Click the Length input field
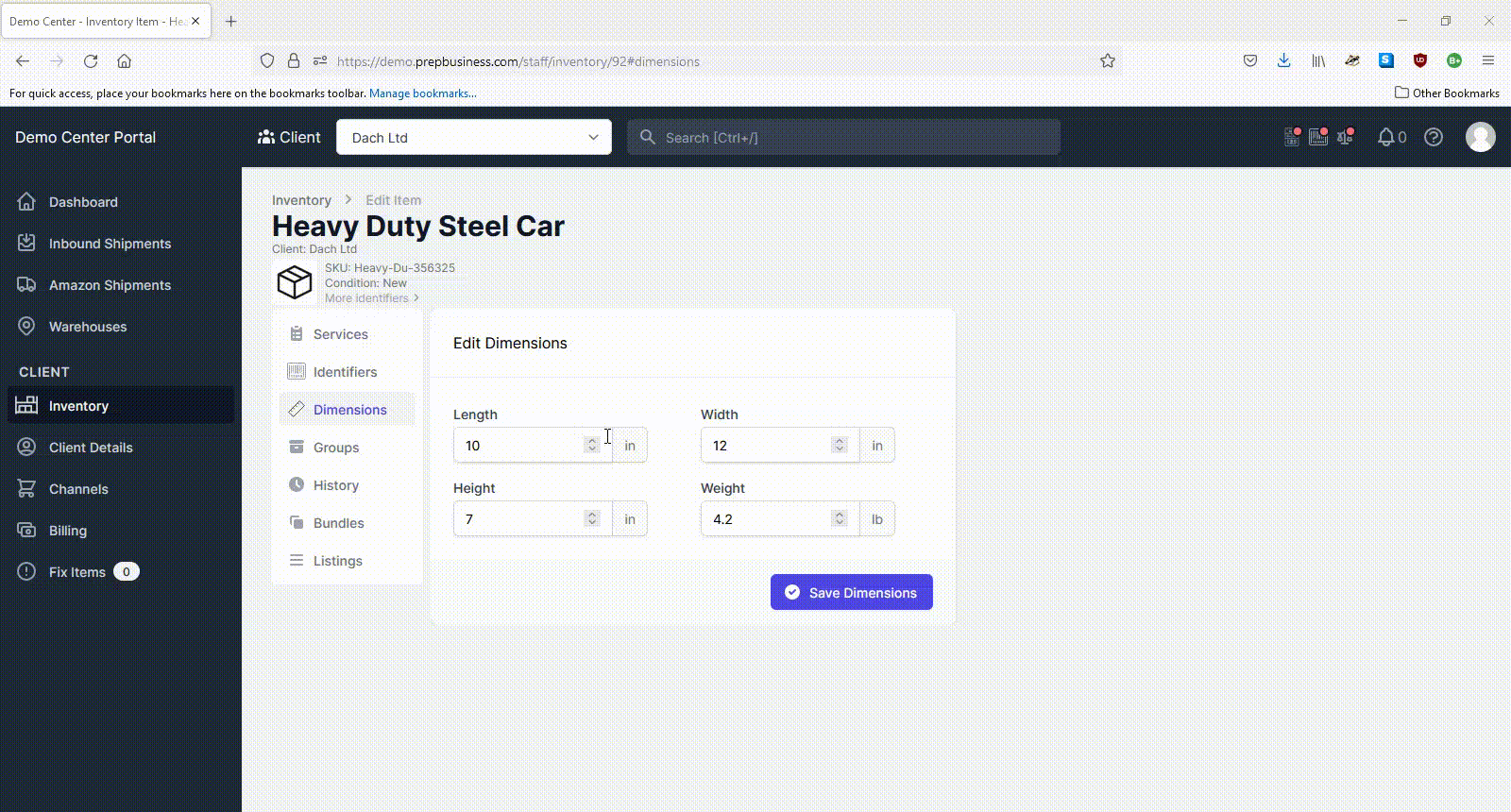Viewport: 1511px width, 812px height. click(x=533, y=445)
